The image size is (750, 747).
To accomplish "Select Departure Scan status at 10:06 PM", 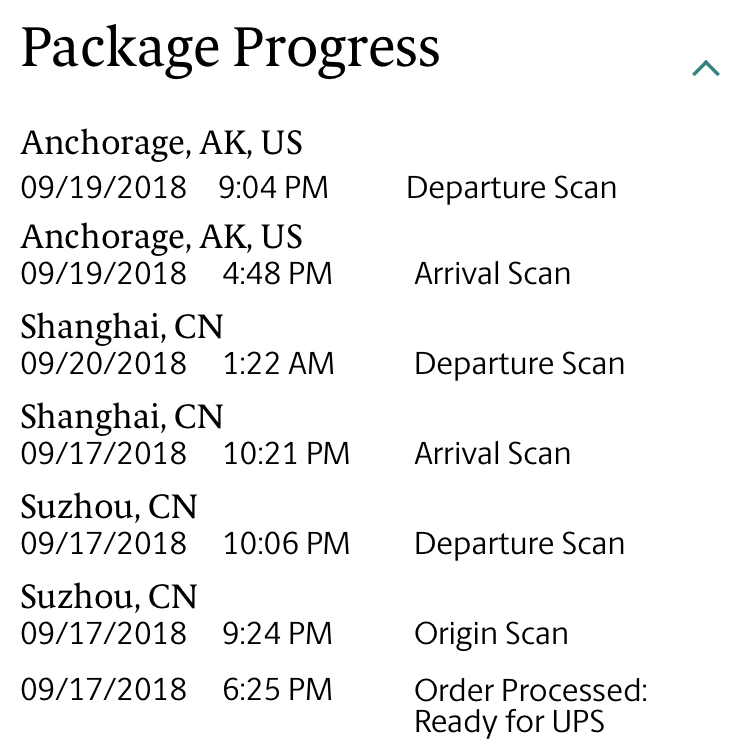I will coord(519,543).
